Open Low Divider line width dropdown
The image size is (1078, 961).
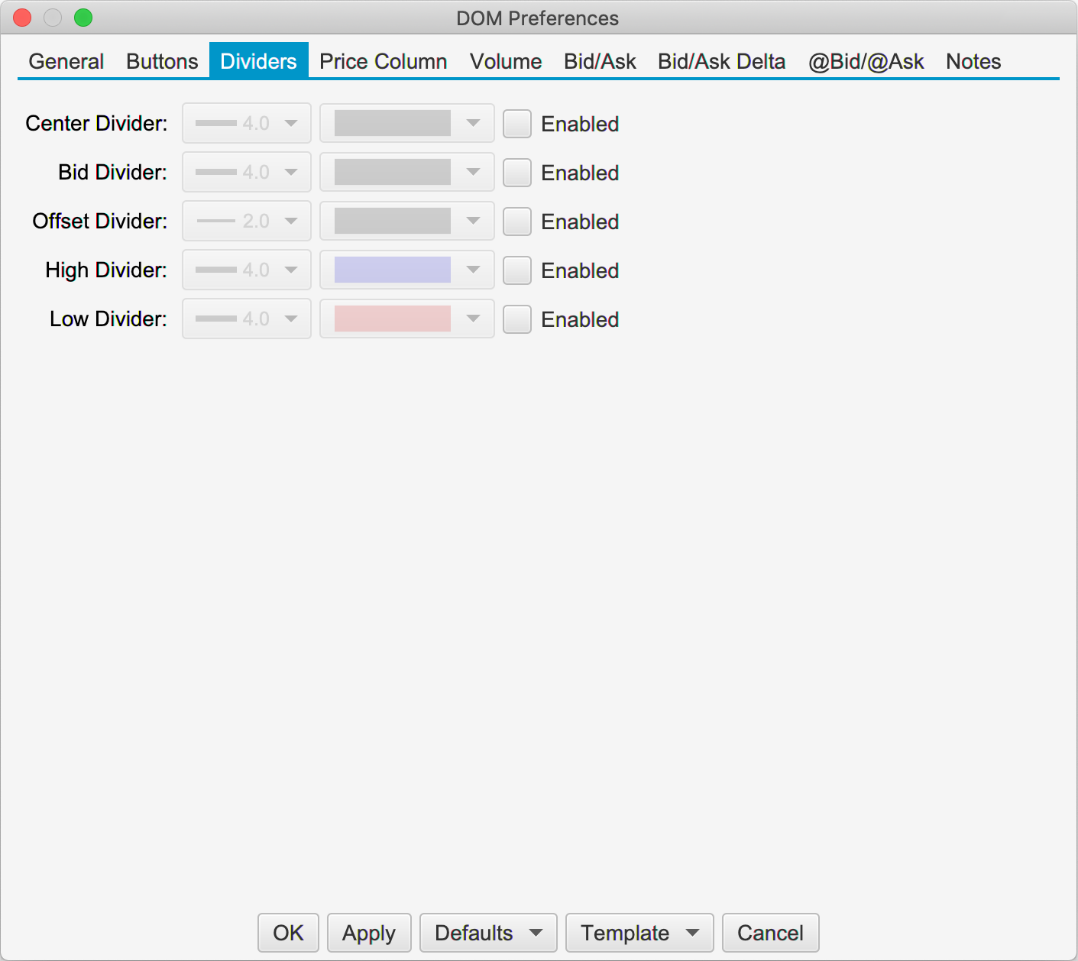pyautogui.click(x=247, y=319)
